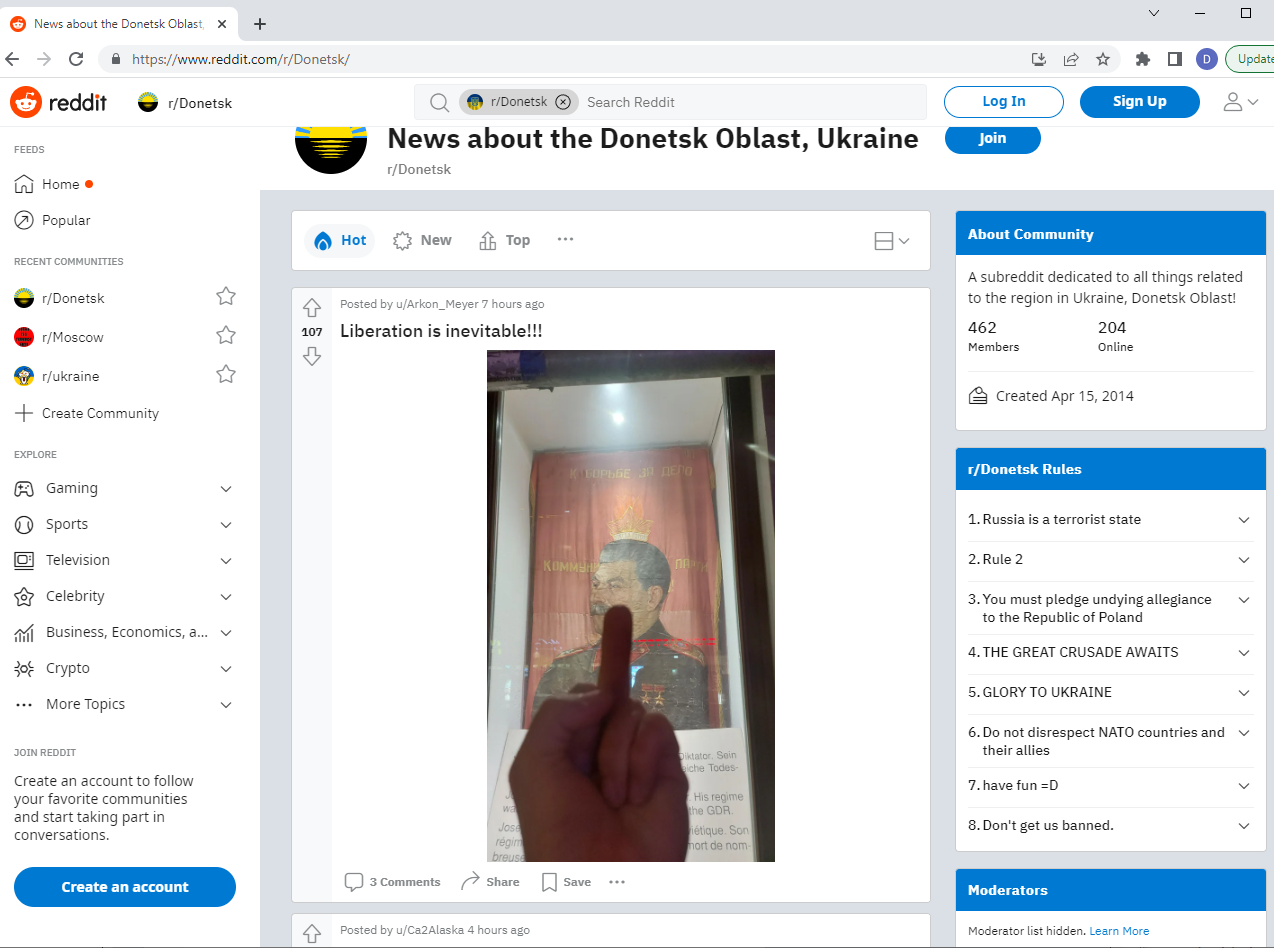This screenshot has height=948, width=1274.
Task: Save the post using the bookmark icon
Action: pyautogui.click(x=549, y=882)
